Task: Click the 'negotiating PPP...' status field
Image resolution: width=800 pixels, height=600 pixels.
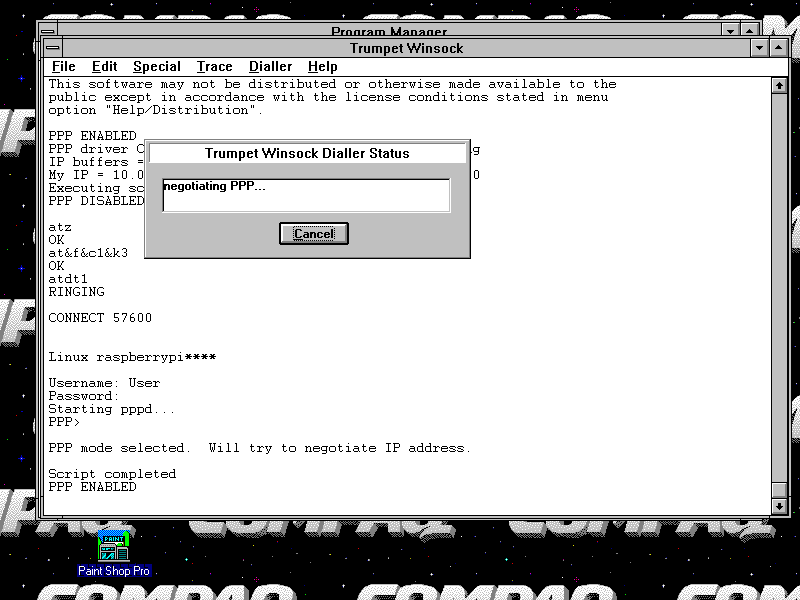Action: [306, 195]
